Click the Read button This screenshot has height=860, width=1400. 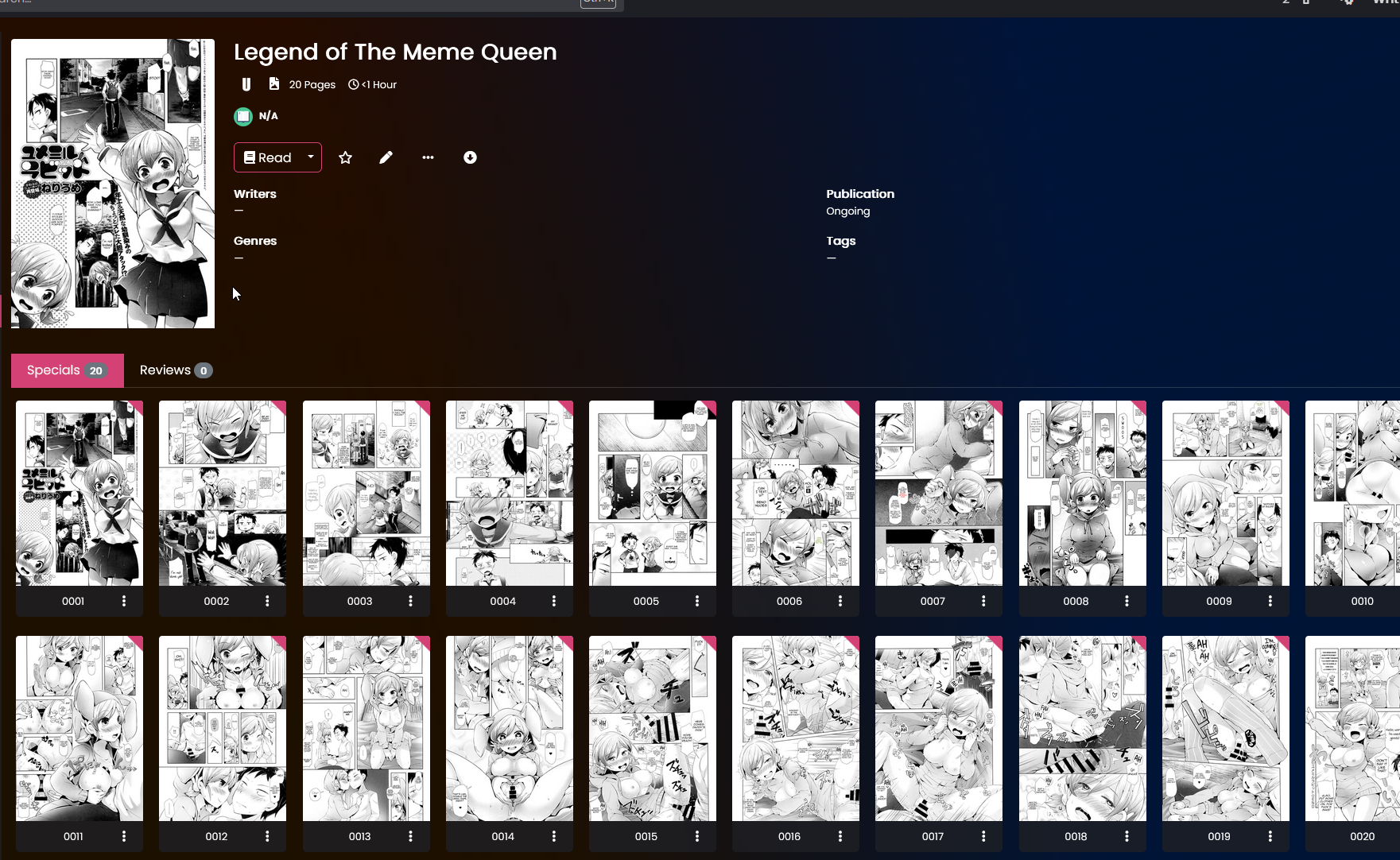(267, 157)
